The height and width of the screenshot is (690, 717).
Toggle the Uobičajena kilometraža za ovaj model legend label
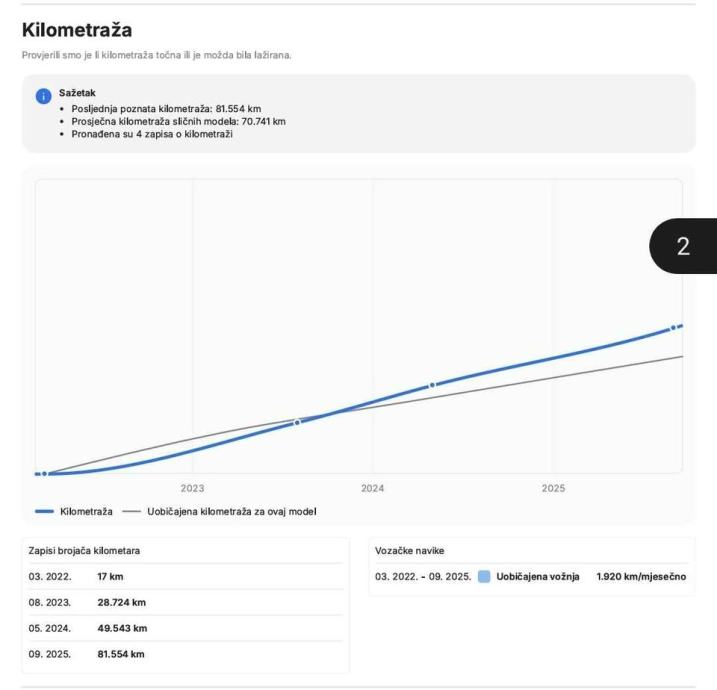232,511
